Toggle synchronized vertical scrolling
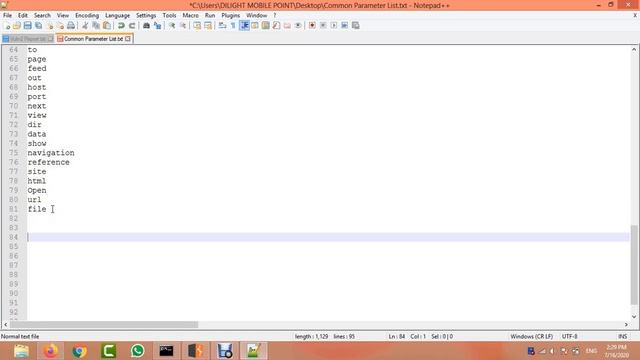 pyautogui.click(x=197, y=26)
